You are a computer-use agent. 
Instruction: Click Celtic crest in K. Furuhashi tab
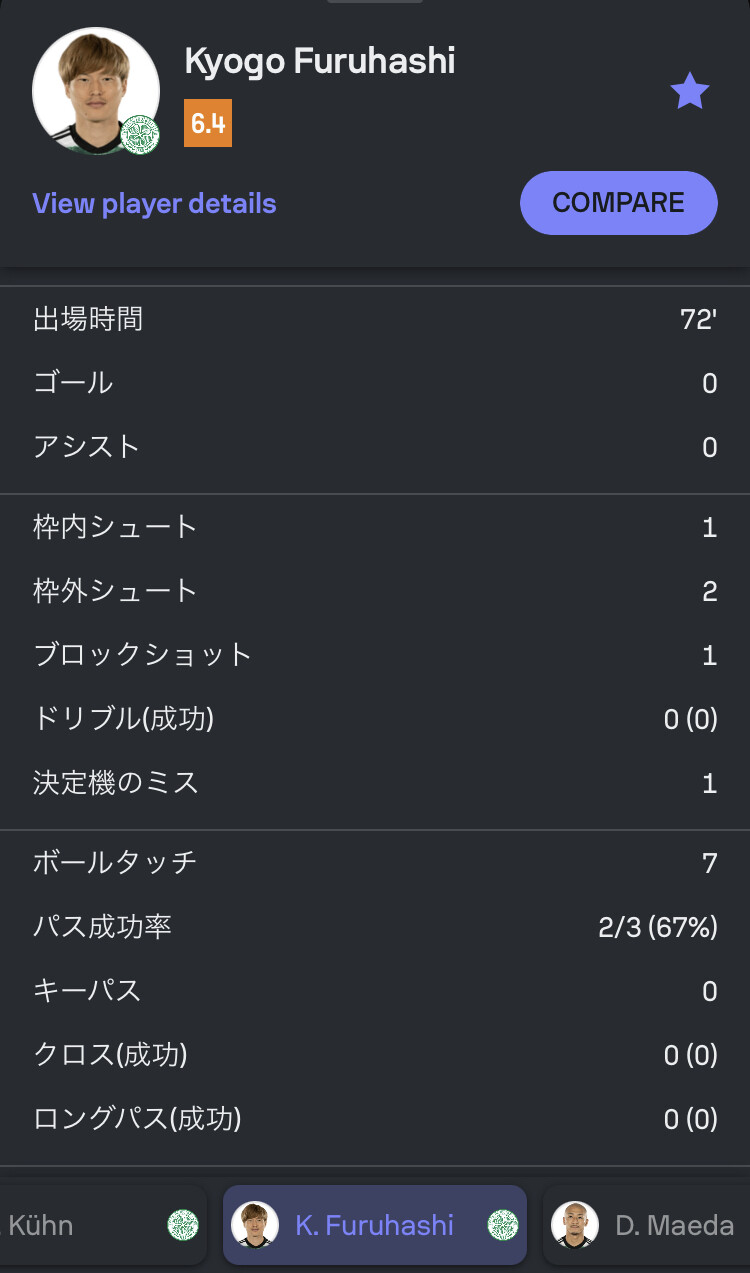503,1225
